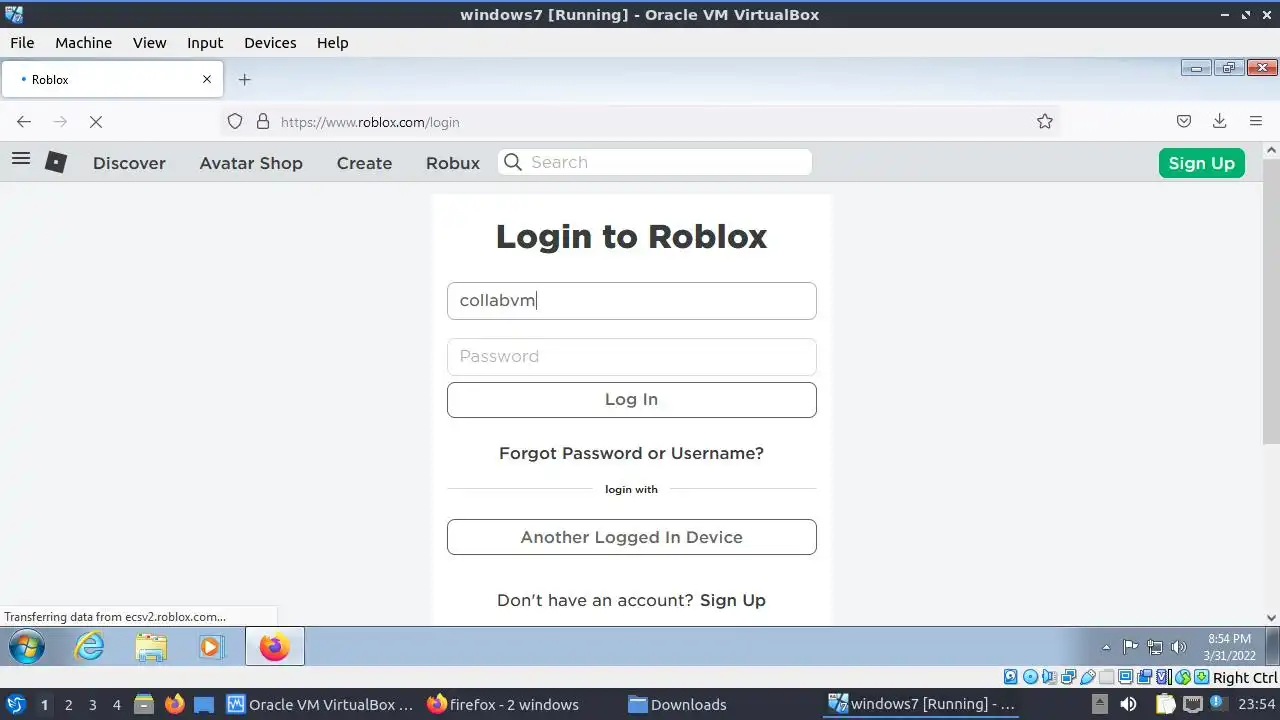Open the VirtualBox Machine menu
1280x720 pixels.
[83, 43]
